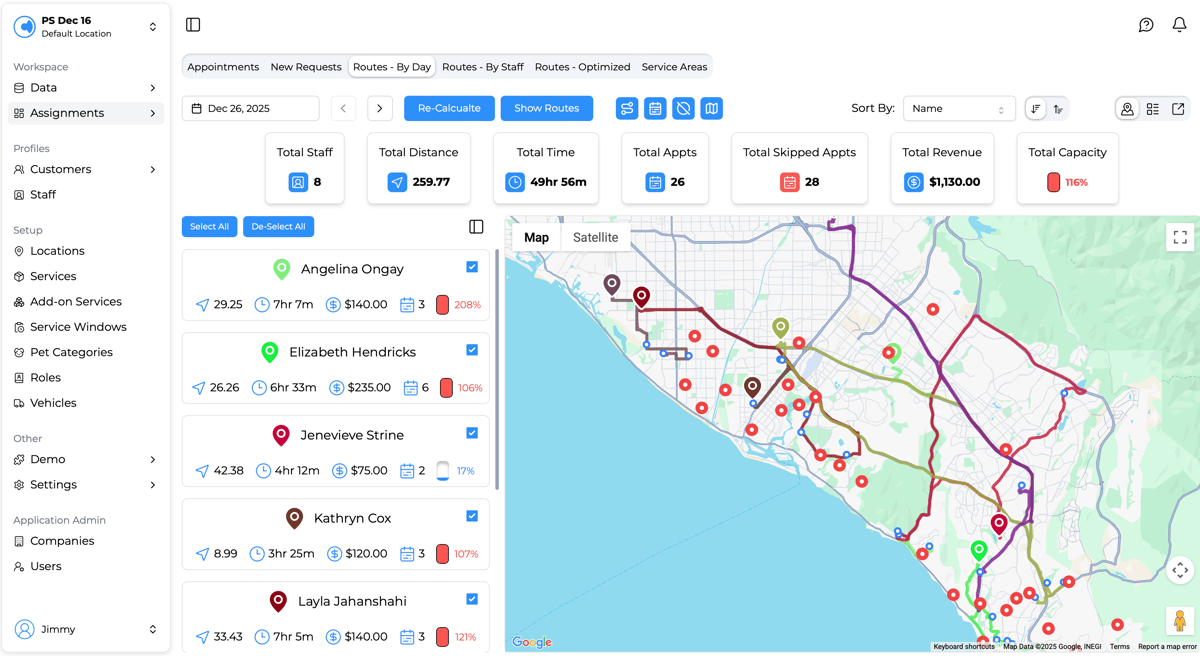The width and height of the screenshot is (1200, 656).
Task: Switch to list view icon
Action: (x=1153, y=109)
